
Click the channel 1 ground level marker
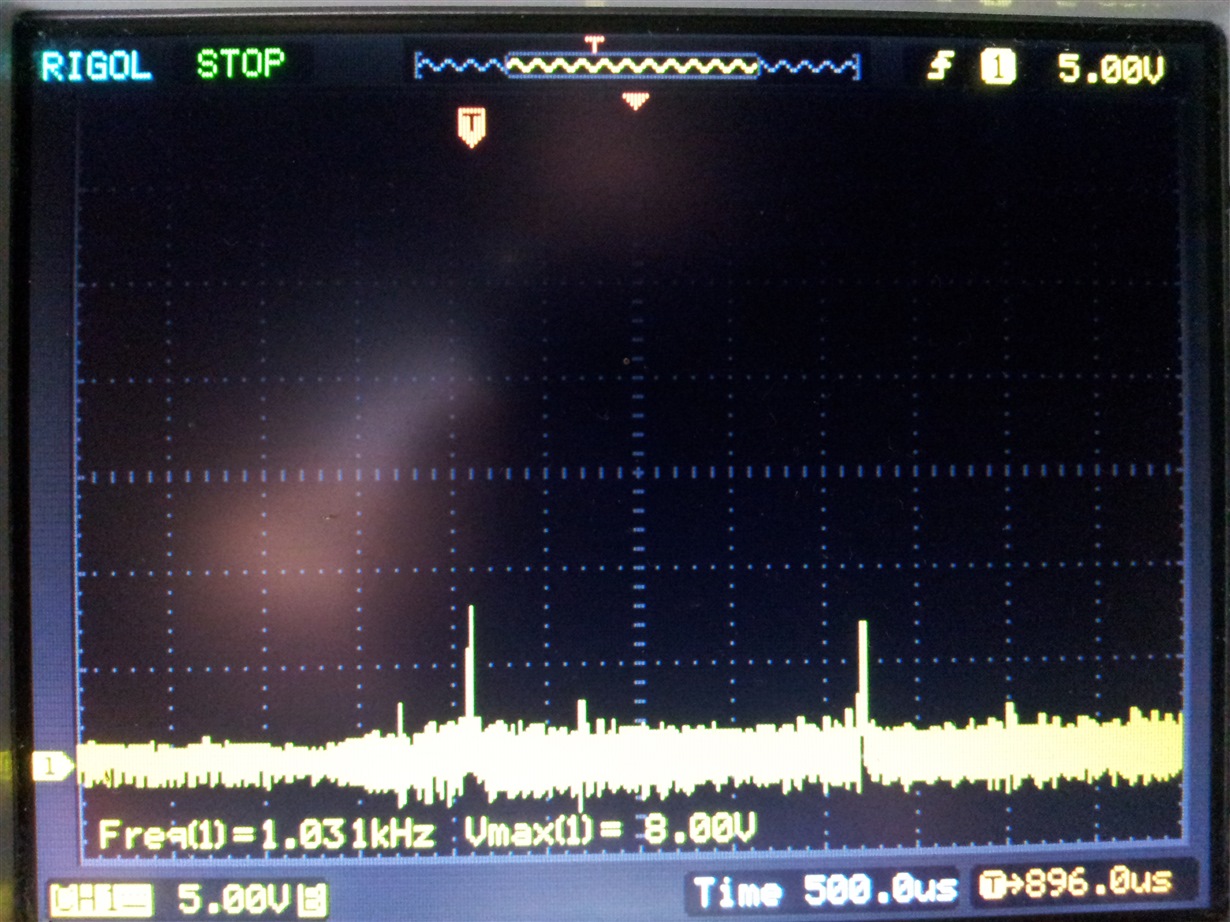(53, 766)
